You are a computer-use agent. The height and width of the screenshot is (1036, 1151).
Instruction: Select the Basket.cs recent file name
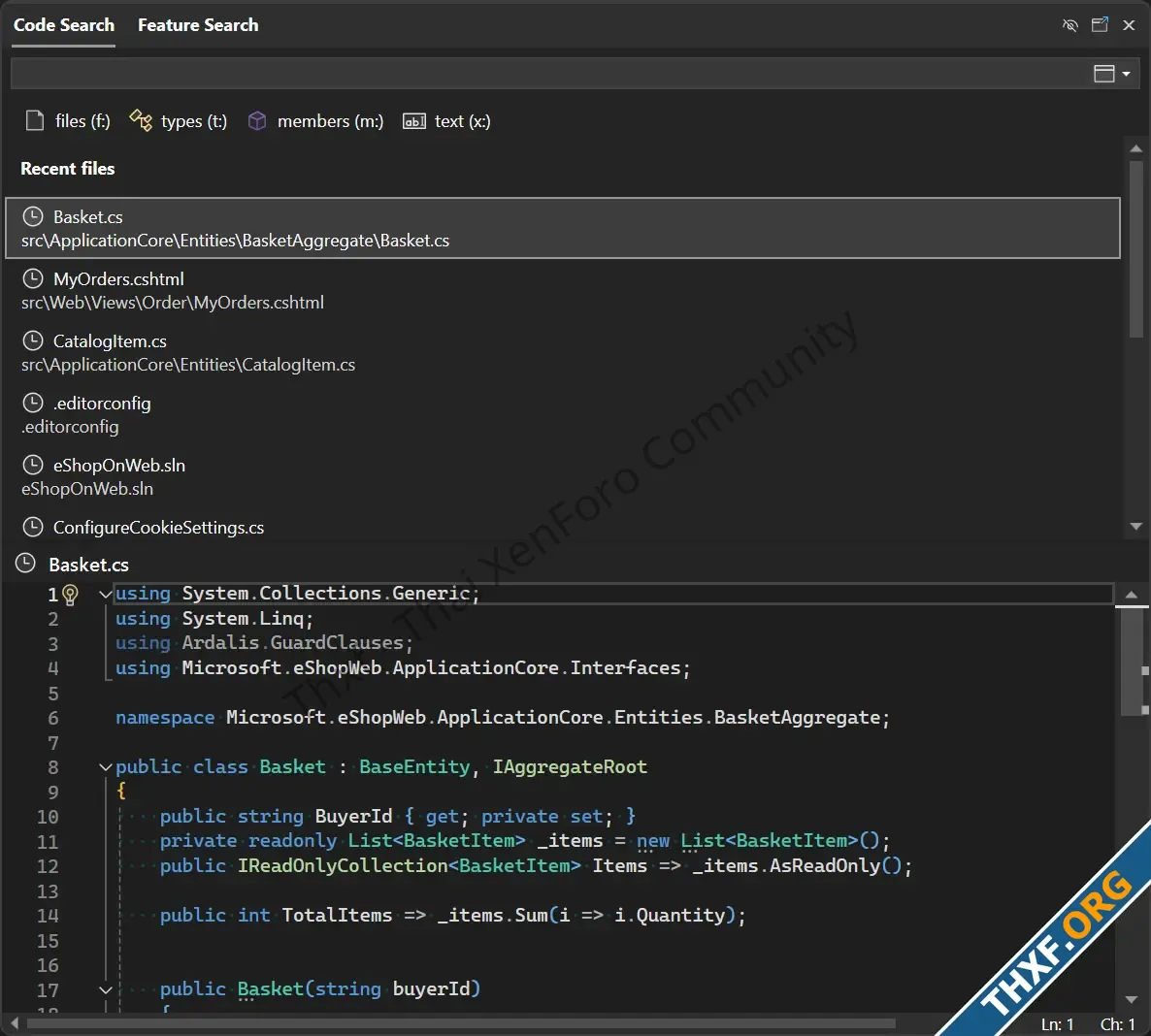click(x=88, y=217)
